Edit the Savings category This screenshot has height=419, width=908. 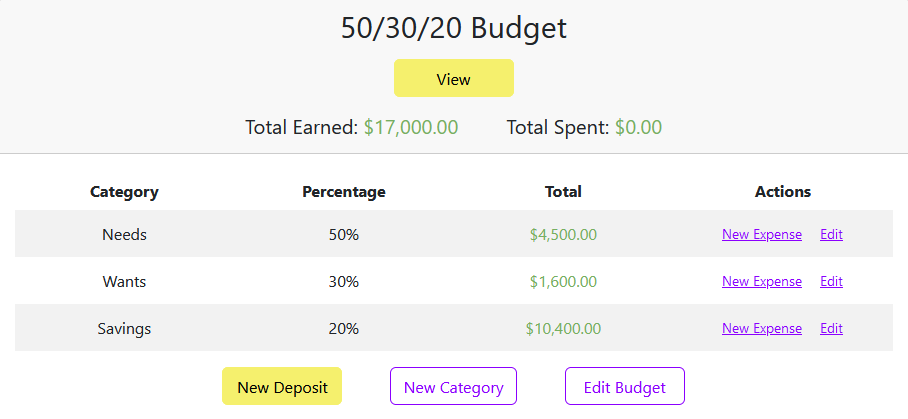coord(831,328)
